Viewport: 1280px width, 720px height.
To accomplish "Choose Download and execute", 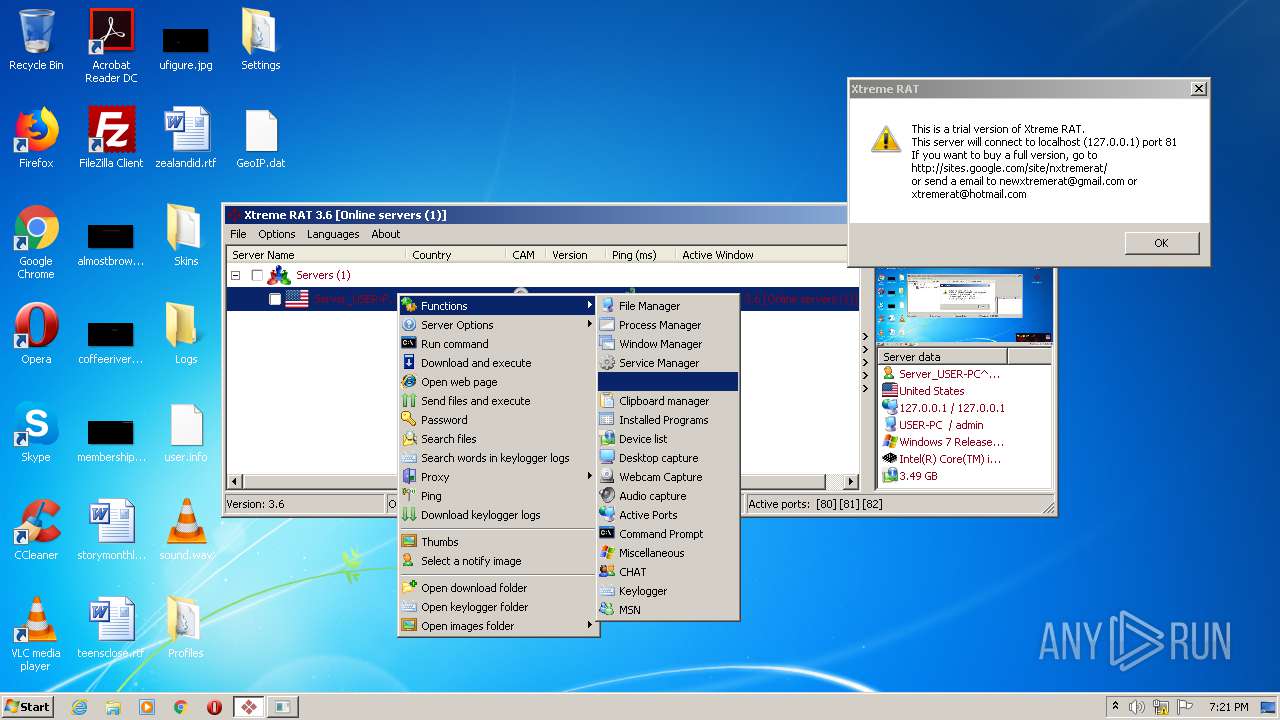I will (x=498, y=363).
